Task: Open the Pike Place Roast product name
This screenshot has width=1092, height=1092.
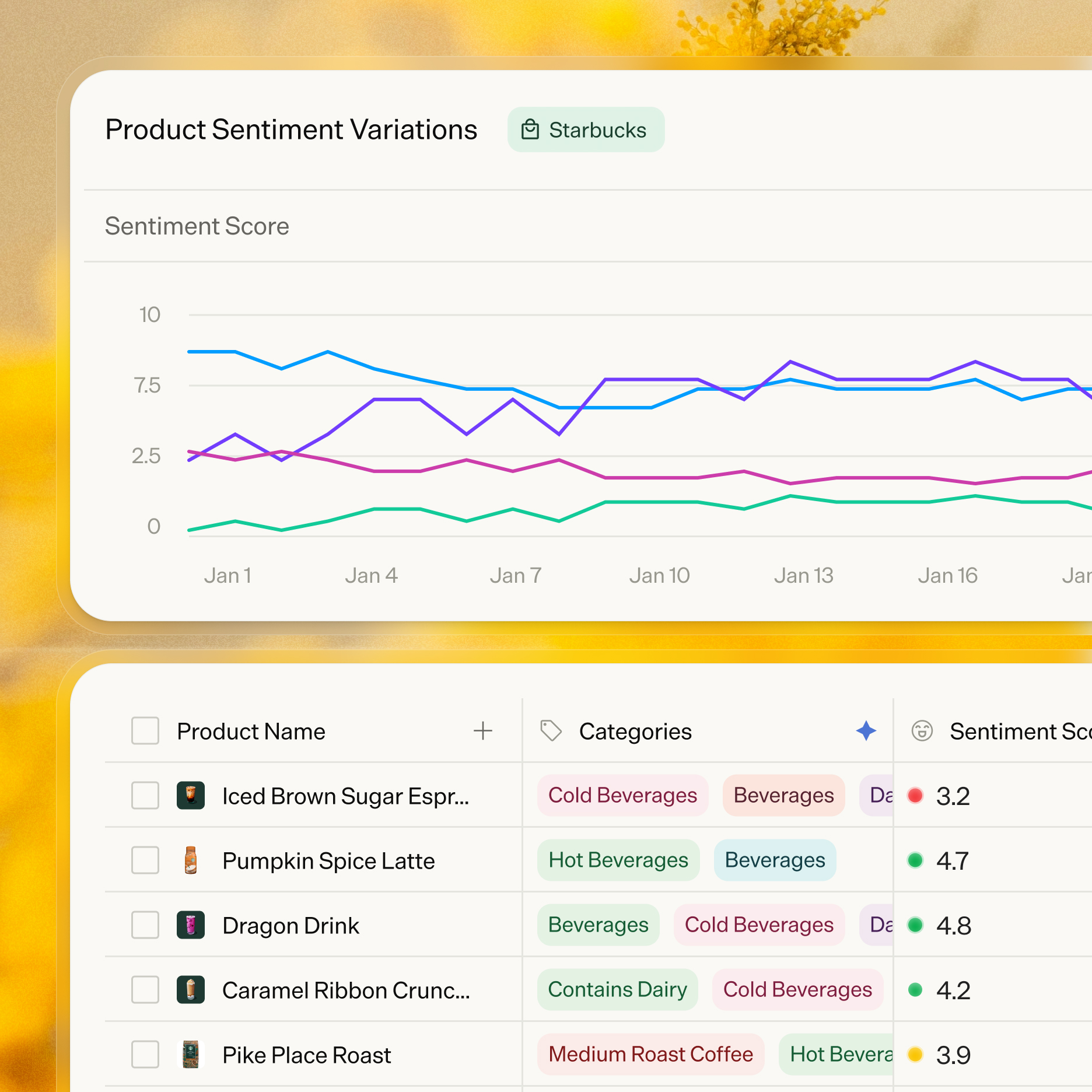Action: [x=307, y=1055]
